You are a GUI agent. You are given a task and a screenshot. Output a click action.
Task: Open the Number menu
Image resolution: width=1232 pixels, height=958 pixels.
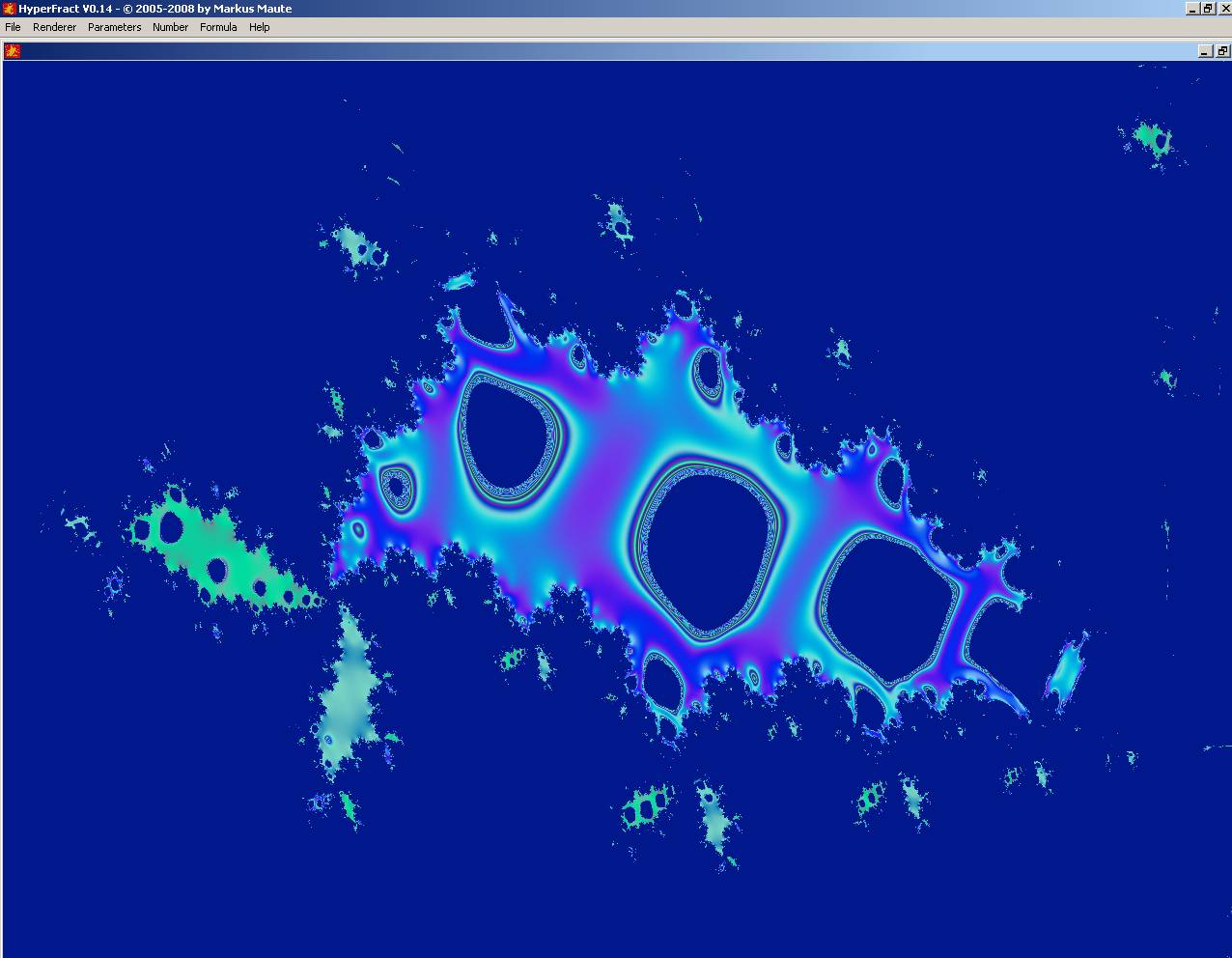click(170, 27)
